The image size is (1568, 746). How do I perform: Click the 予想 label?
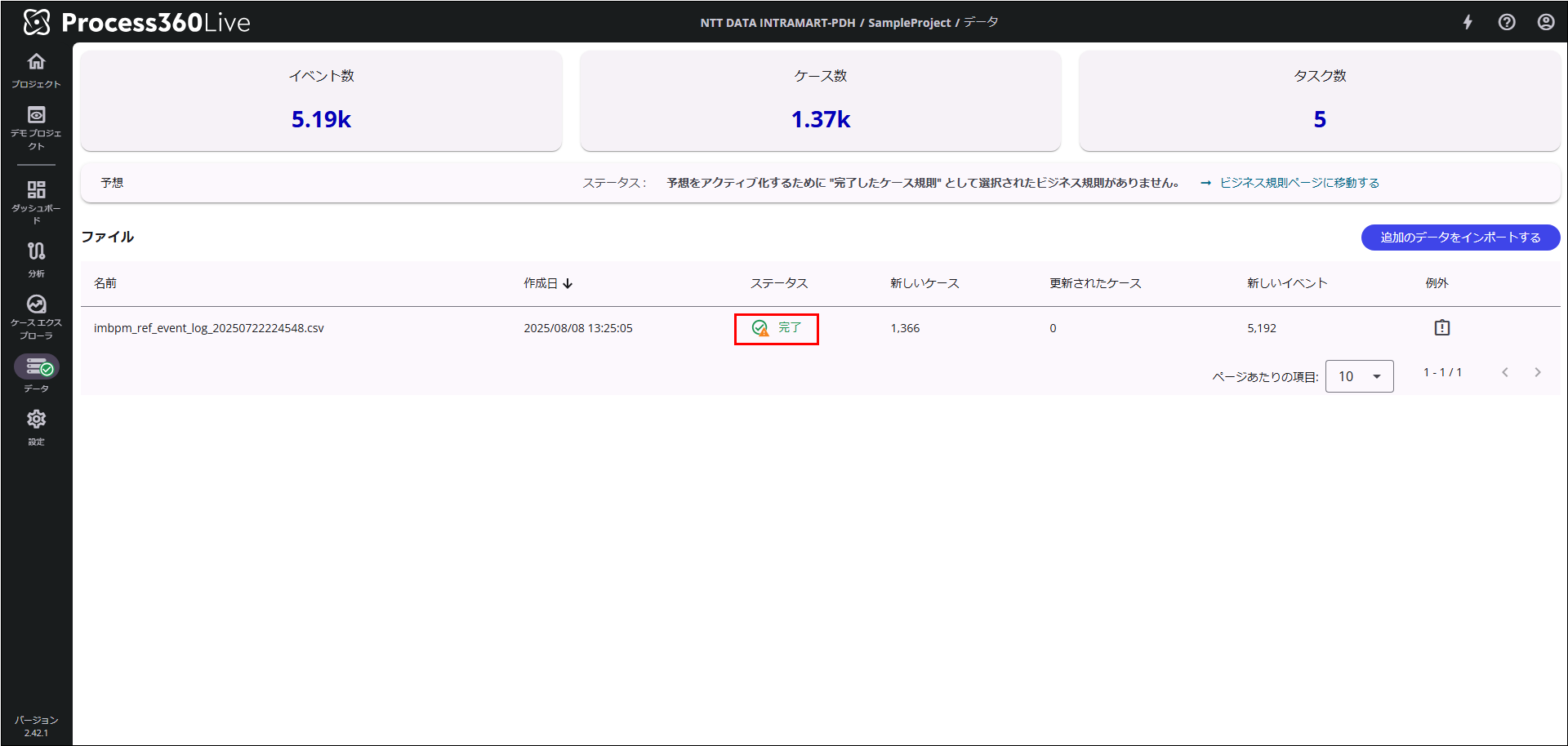112,183
